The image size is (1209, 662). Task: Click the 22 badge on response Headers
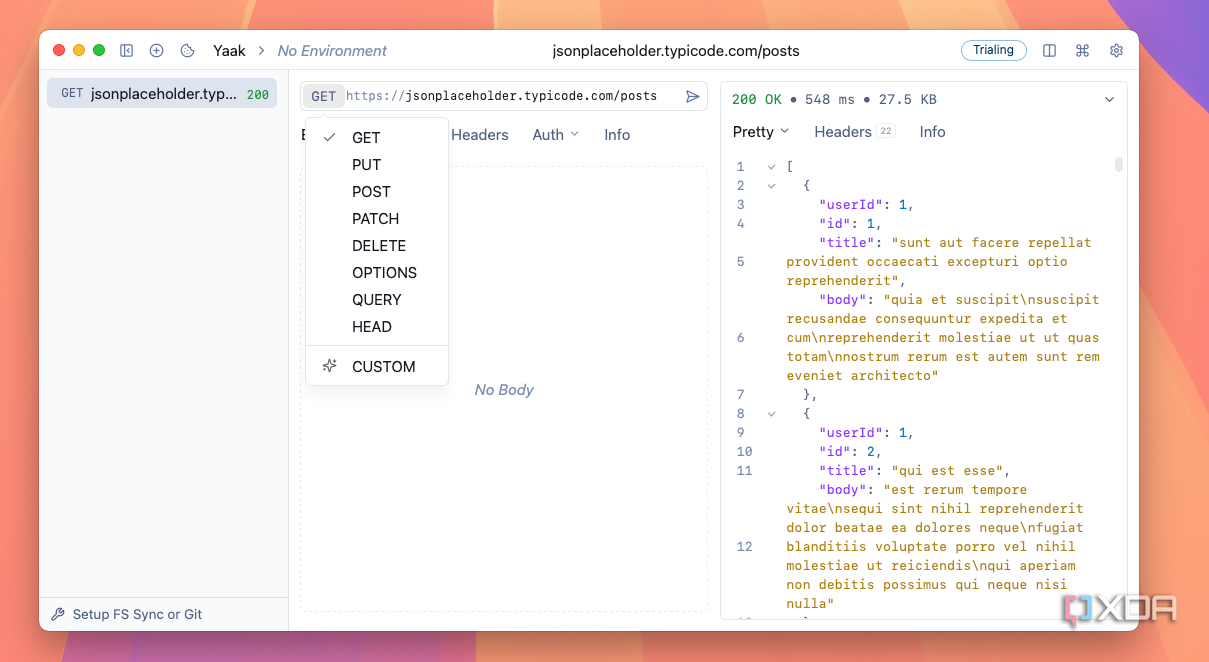click(886, 131)
